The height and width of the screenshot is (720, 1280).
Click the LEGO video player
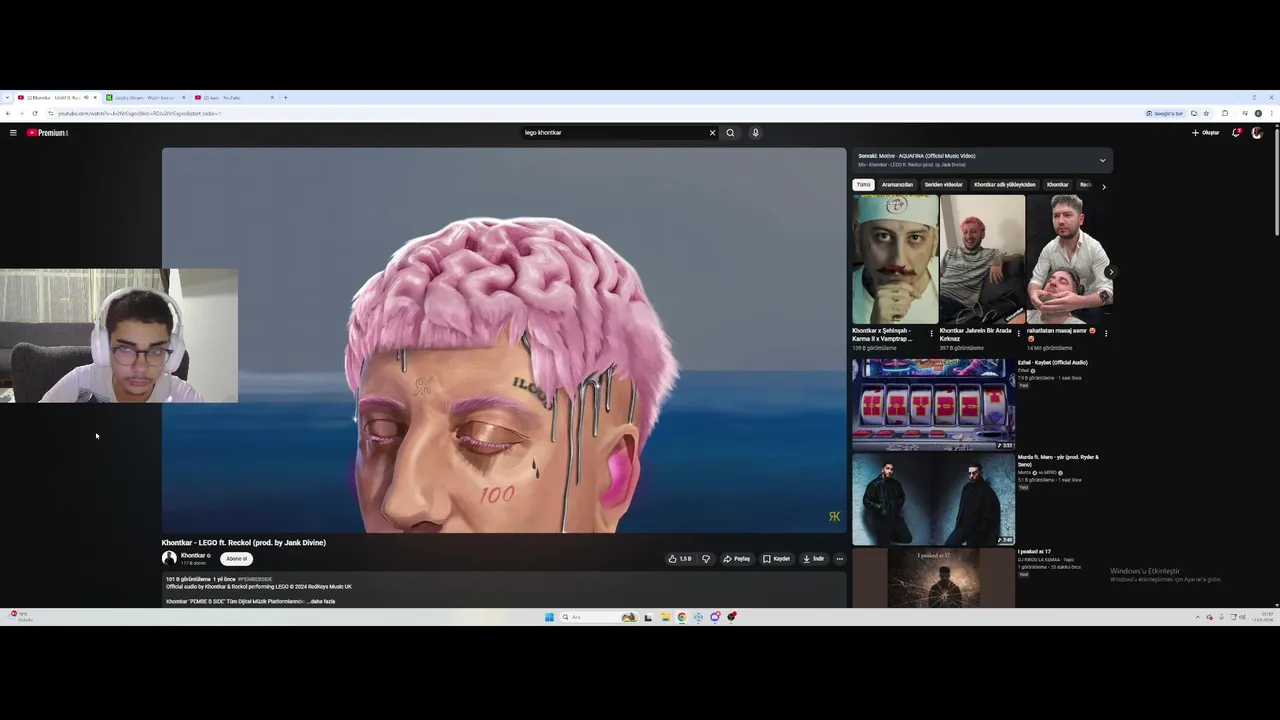[x=504, y=340]
